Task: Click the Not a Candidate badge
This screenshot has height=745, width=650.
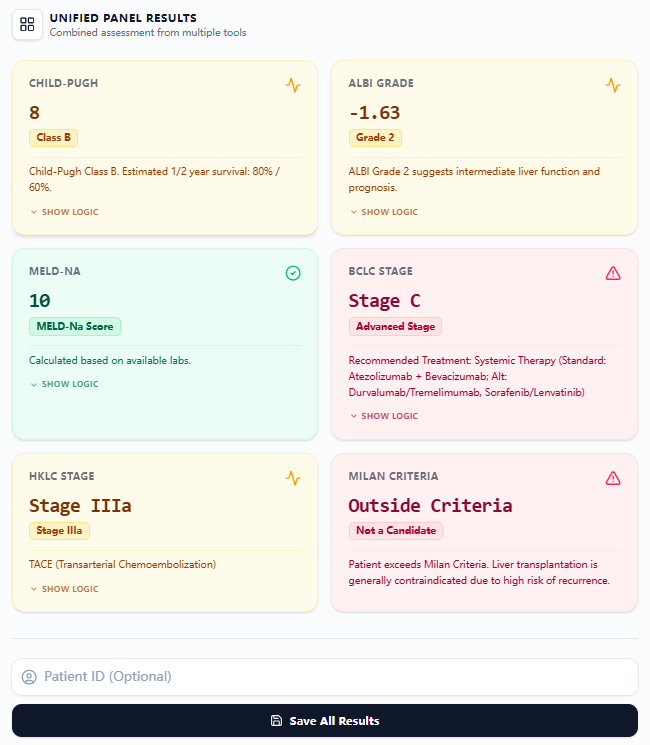Action: pyautogui.click(x=395, y=531)
